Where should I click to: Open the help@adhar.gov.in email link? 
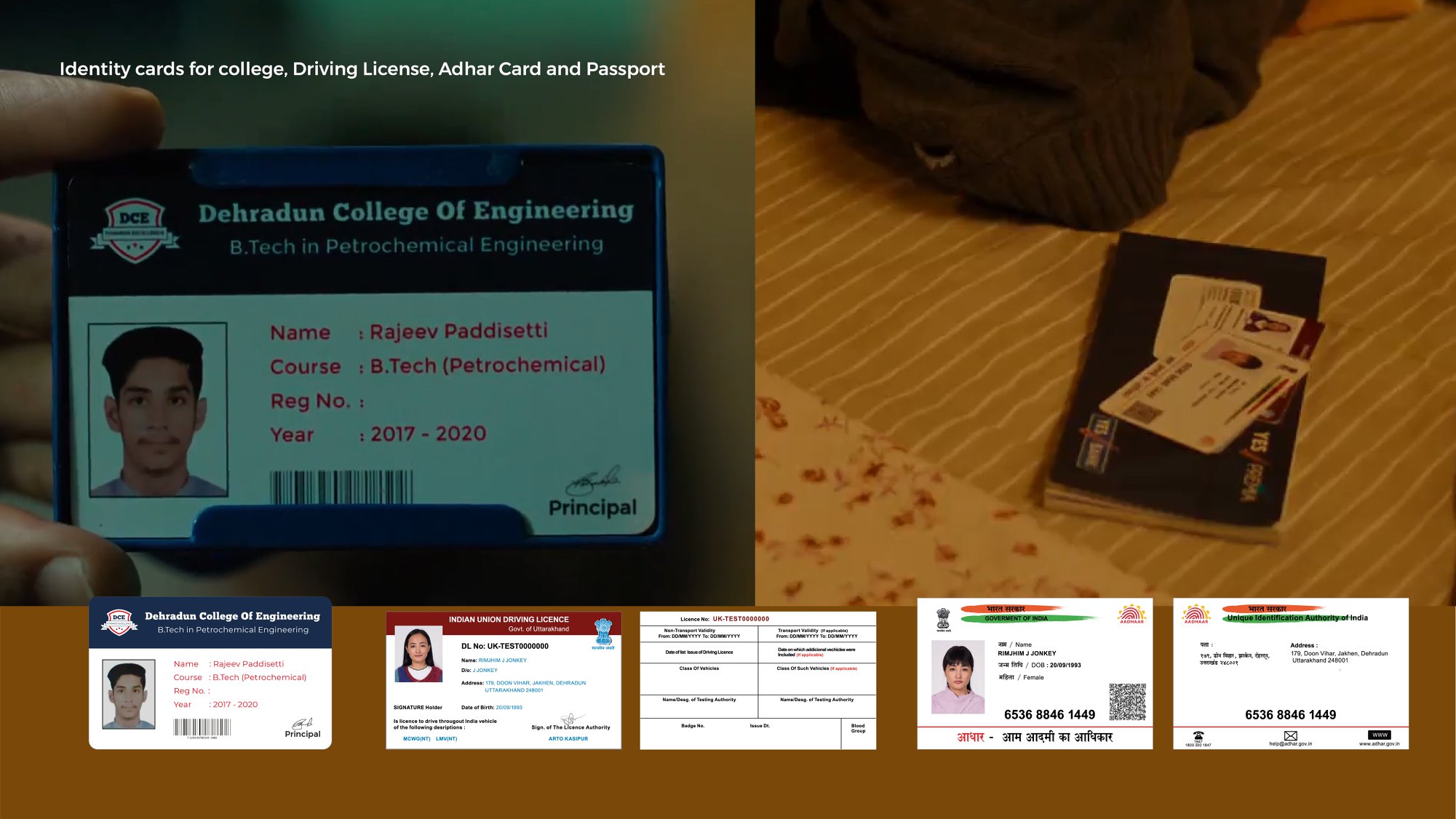(1290, 744)
